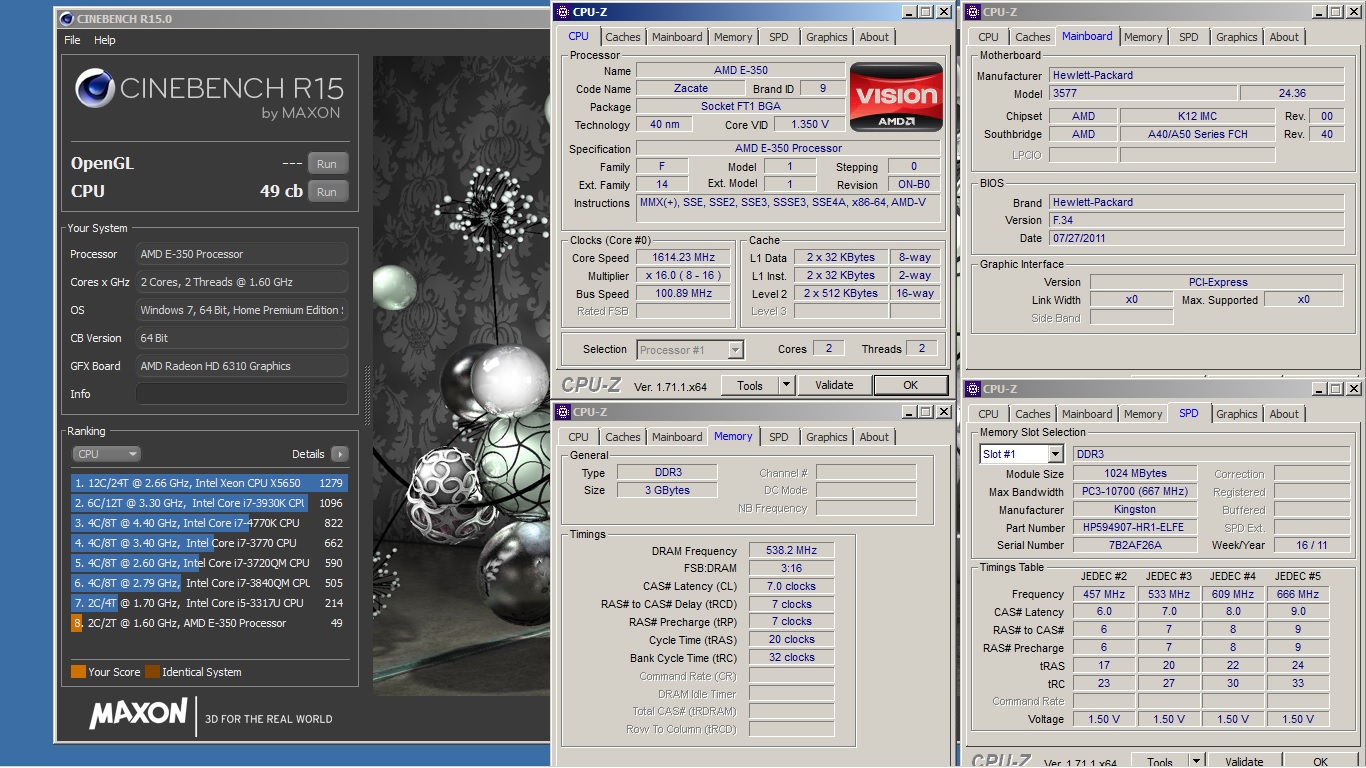Click the PC3-10700 (667 MHz) bandwidth value
Image resolution: width=1366 pixels, height=768 pixels.
[x=1135, y=491]
